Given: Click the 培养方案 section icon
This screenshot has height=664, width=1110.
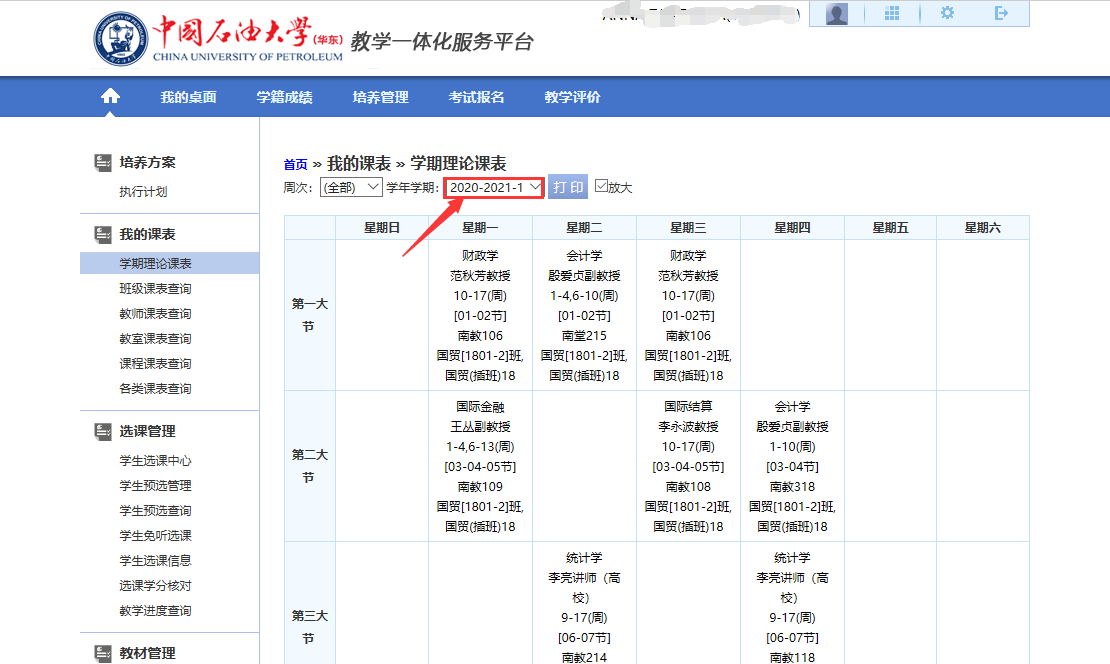Looking at the screenshot, I should [102, 162].
